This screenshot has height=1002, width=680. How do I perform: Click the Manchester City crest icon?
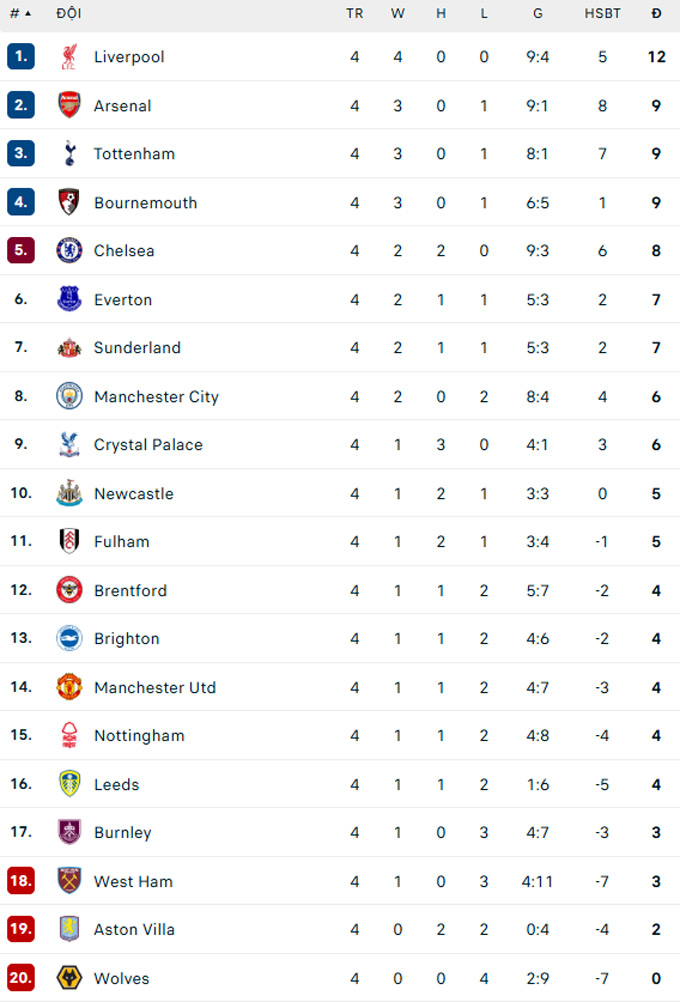69,396
